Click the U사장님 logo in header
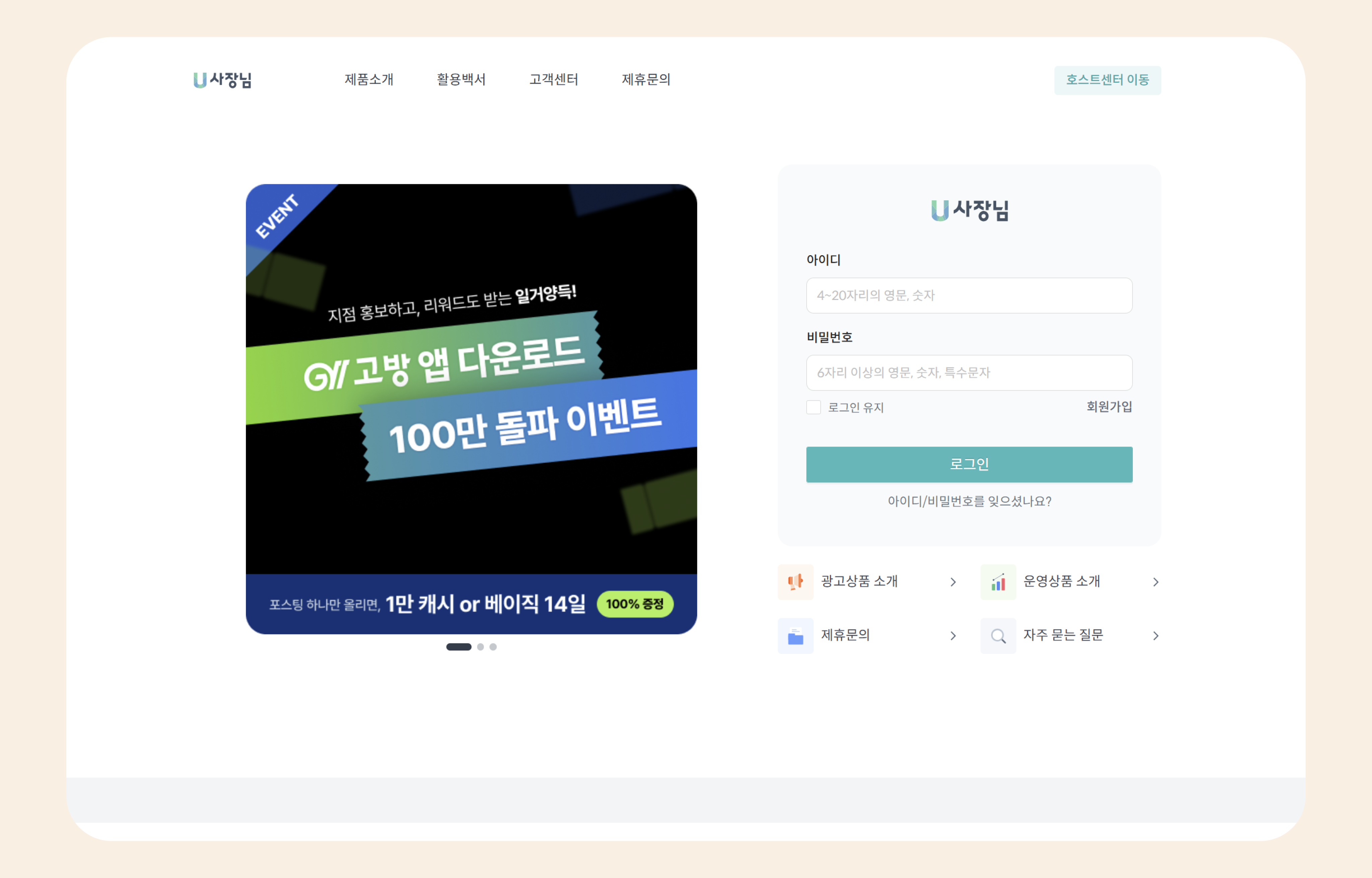This screenshot has height=878, width=1372. [x=222, y=80]
